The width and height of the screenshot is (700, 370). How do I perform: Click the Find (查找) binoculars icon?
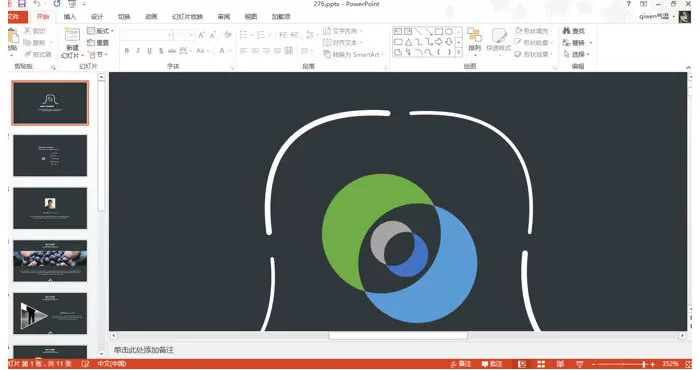(x=567, y=31)
